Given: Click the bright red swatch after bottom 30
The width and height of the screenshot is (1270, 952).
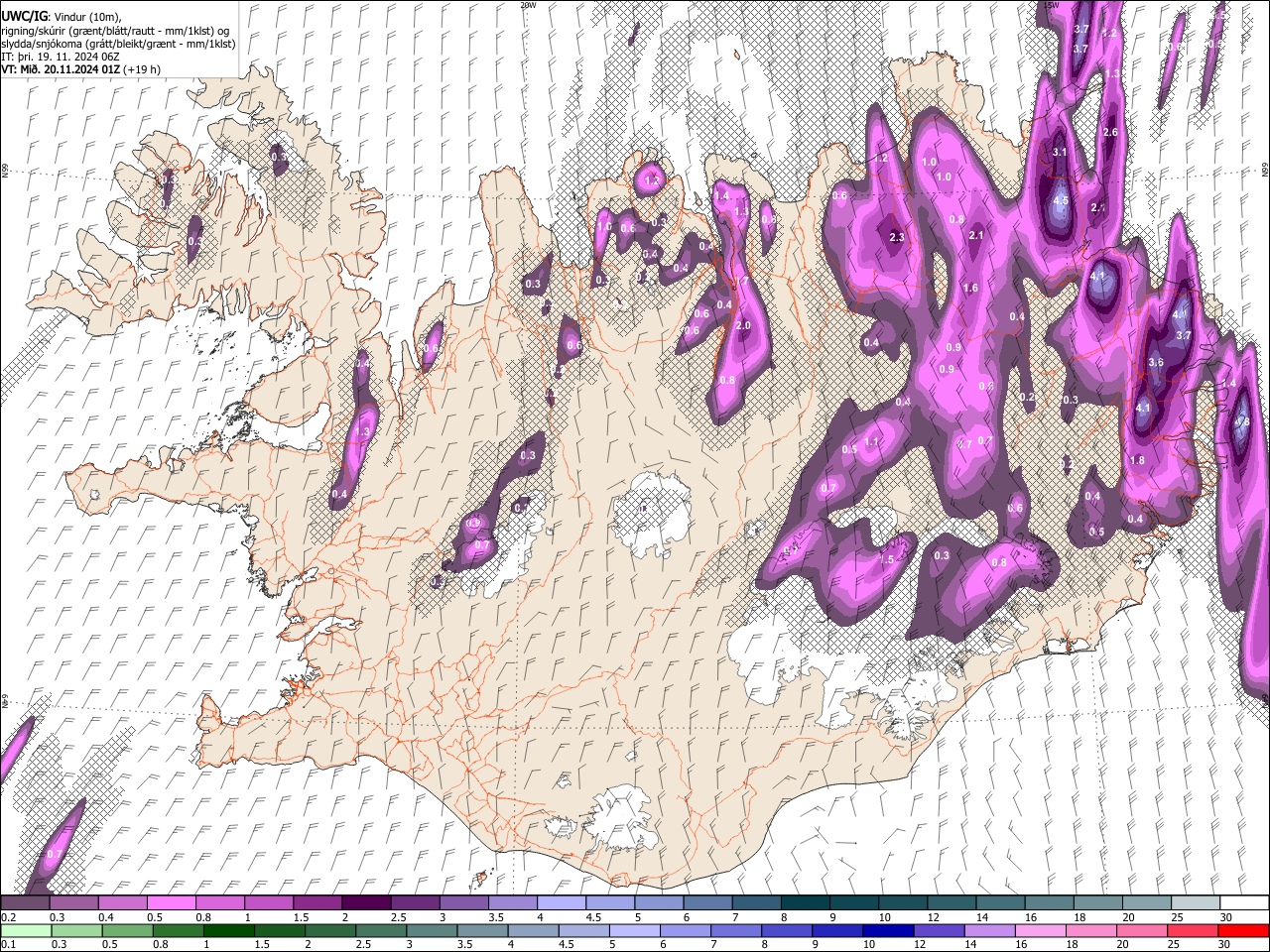Looking at the screenshot, I should click(1244, 930).
